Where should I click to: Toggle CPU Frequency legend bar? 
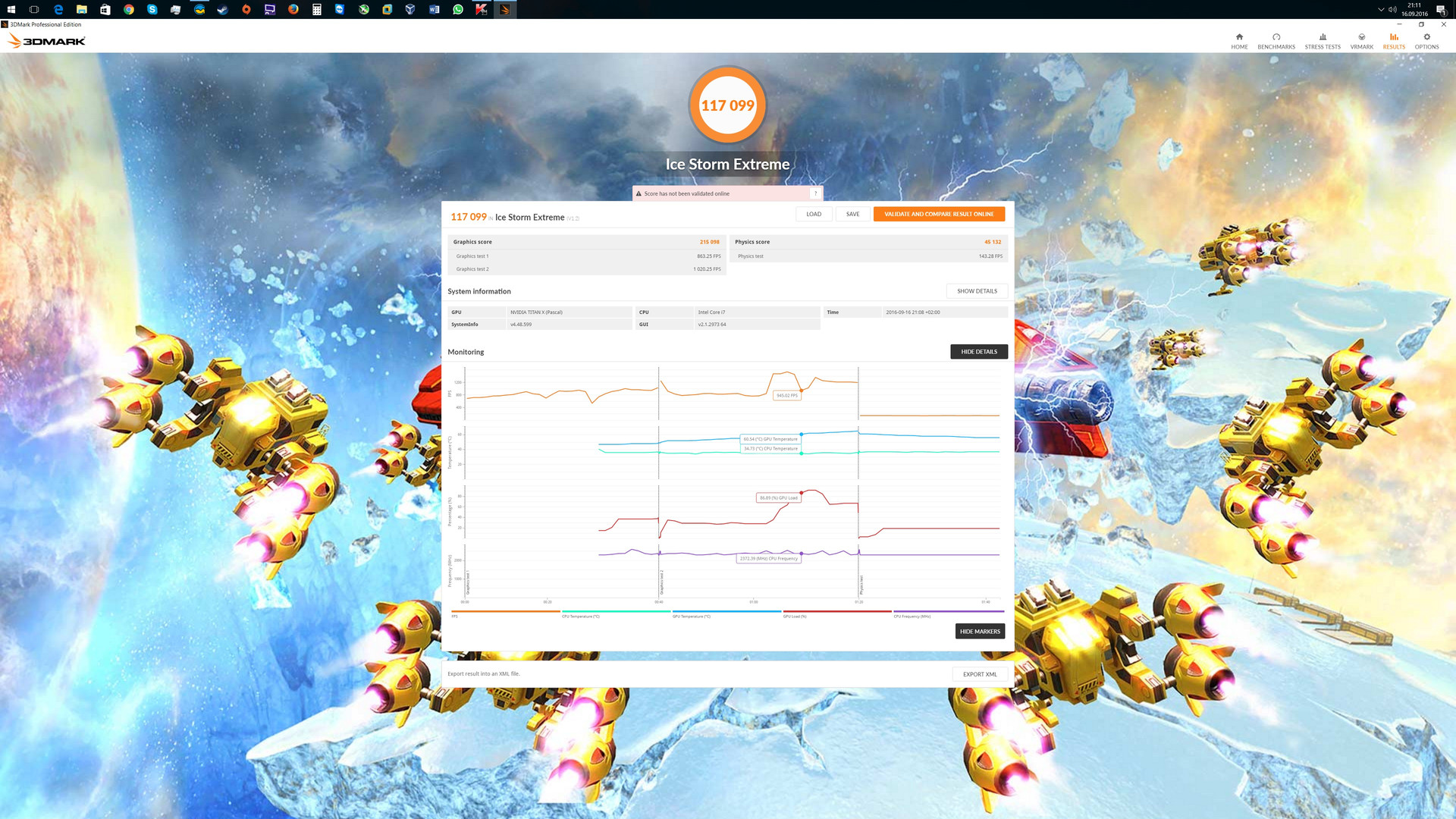click(x=948, y=611)
